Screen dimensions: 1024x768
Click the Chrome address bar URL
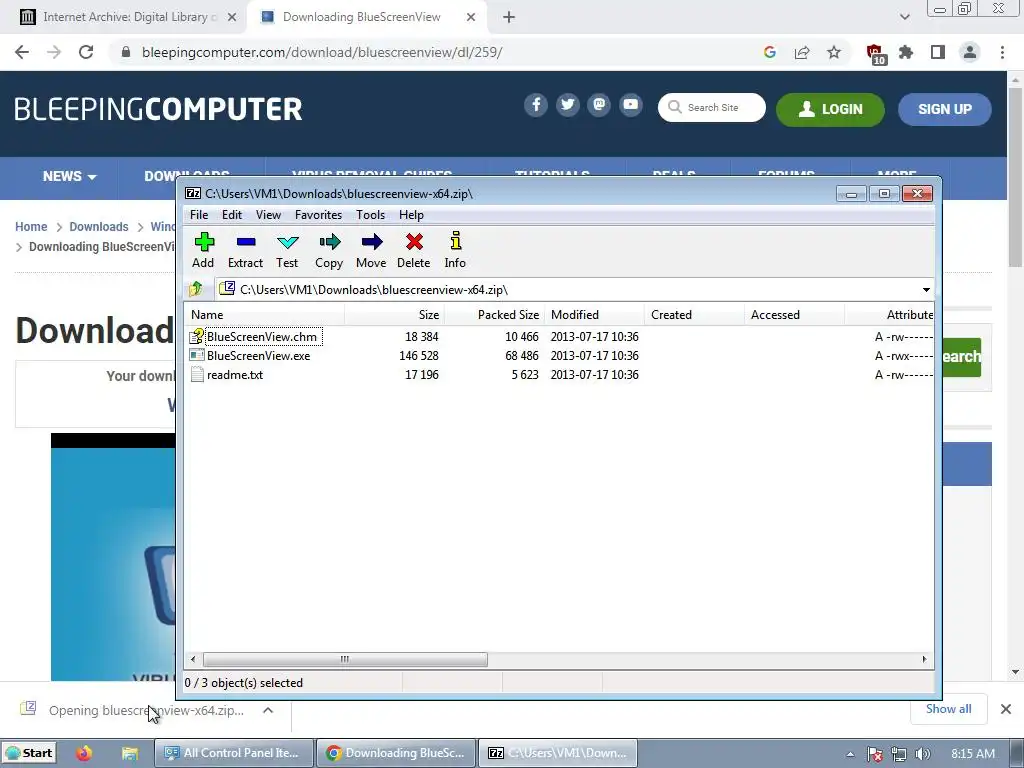tap(322, 52)
